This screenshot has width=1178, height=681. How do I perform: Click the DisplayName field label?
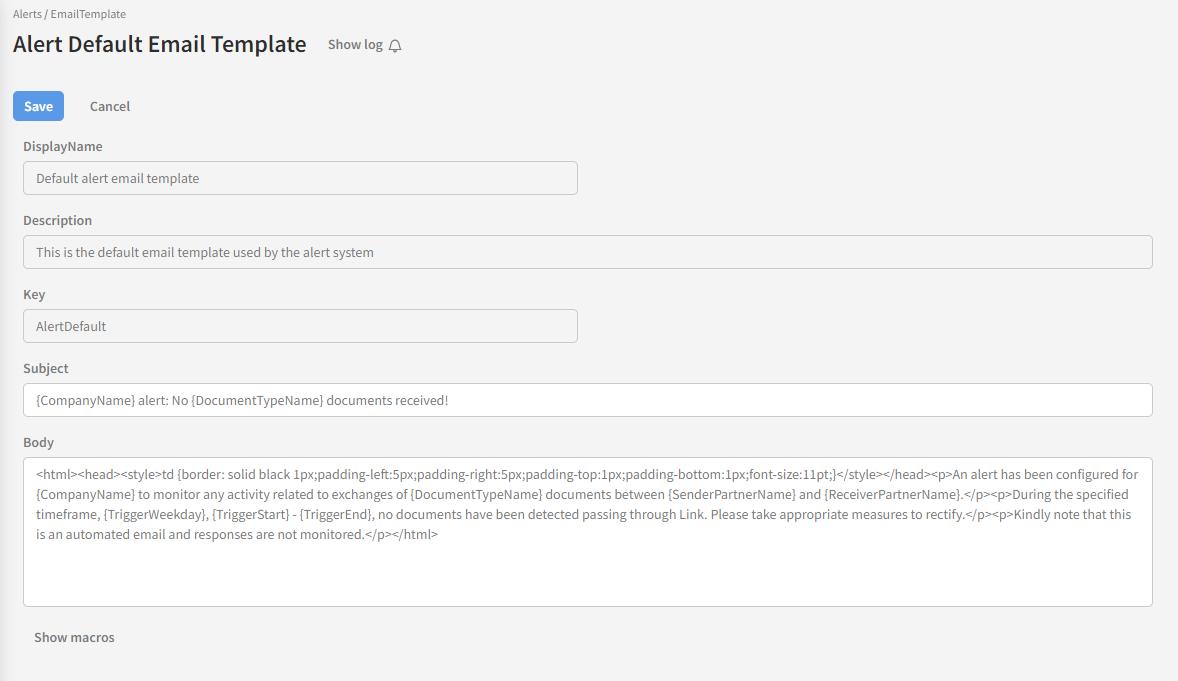pyautogui.click(x=63, y=146)
